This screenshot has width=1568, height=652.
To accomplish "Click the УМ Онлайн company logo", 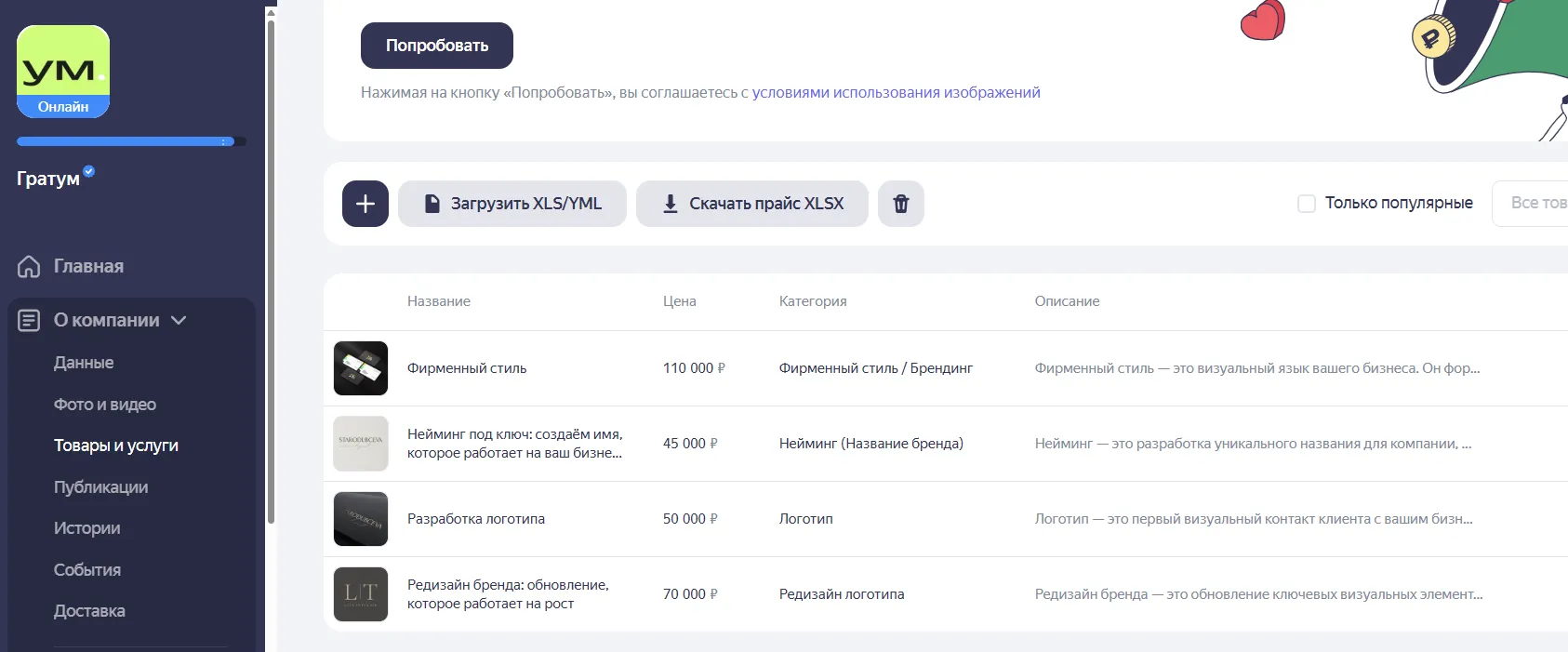I will (x=63, y=72).
